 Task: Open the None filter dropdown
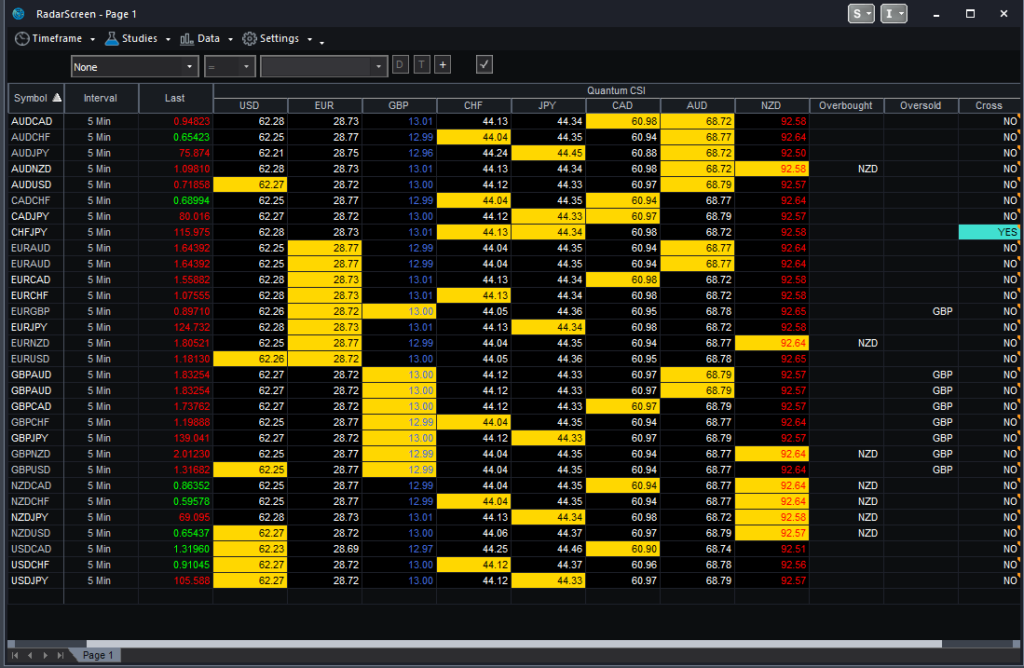(x=135, y=64)
